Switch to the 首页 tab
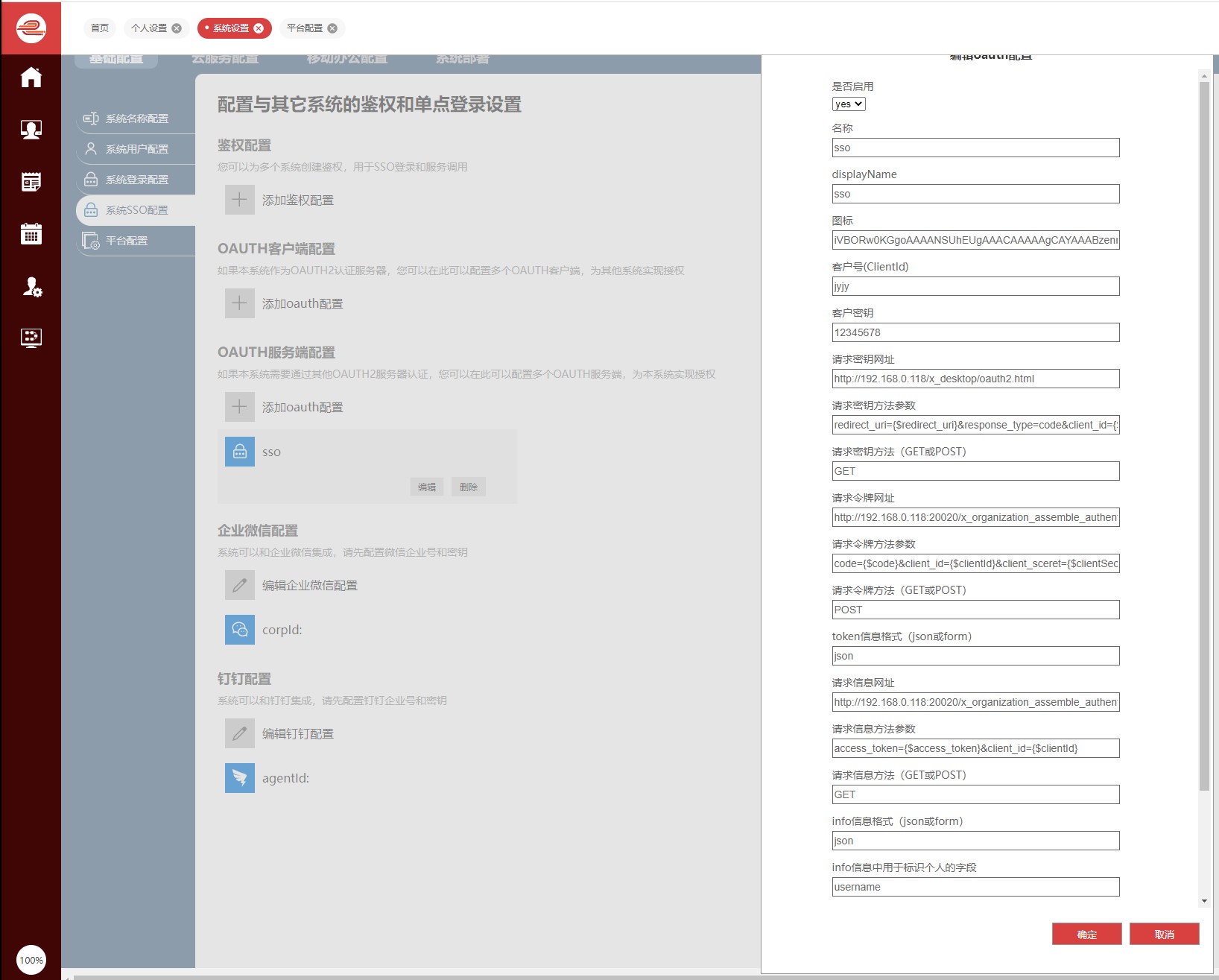This screenshot has height=980, width=1219. coord(100,28)
